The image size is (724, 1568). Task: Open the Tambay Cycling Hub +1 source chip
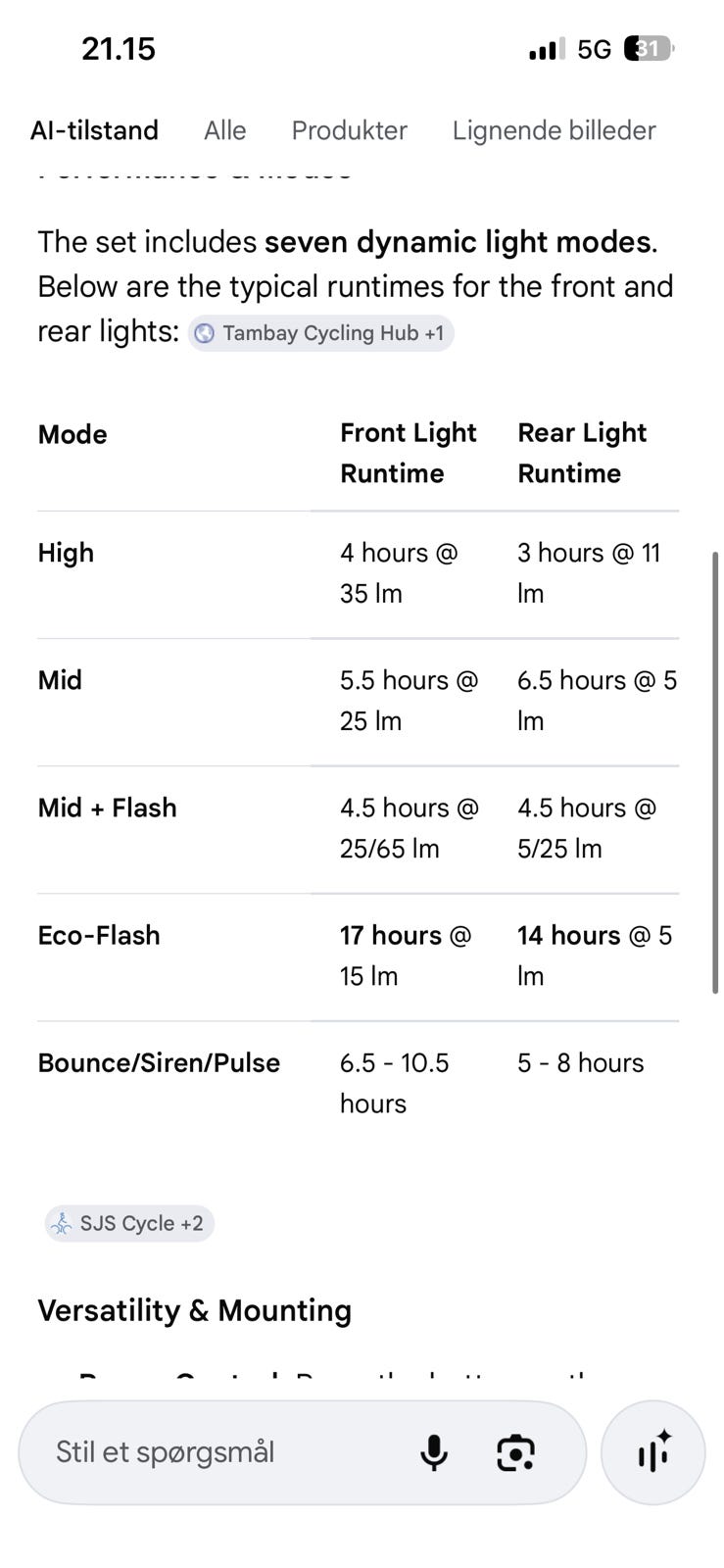tap(321, 333)
